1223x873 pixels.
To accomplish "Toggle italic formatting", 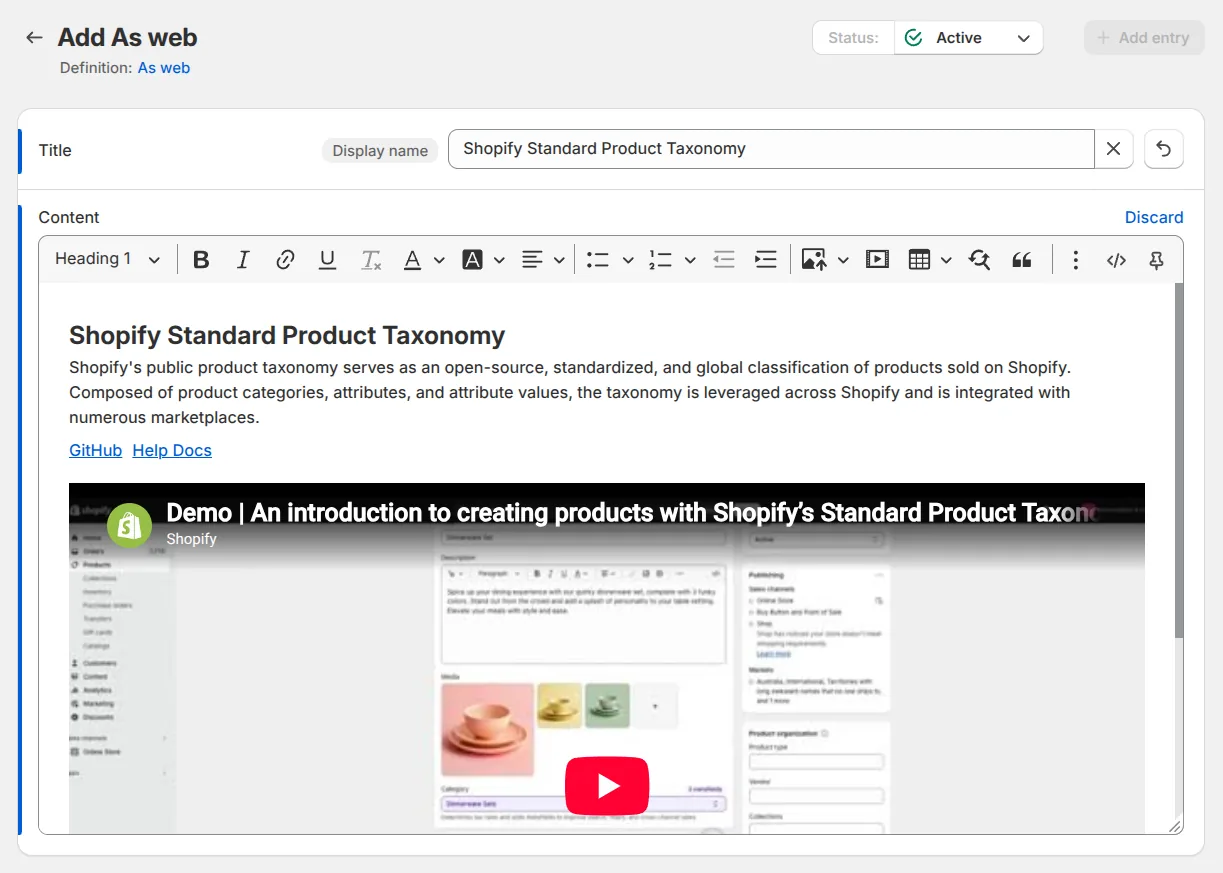I will pyautogui.click(x=243, y=260).
